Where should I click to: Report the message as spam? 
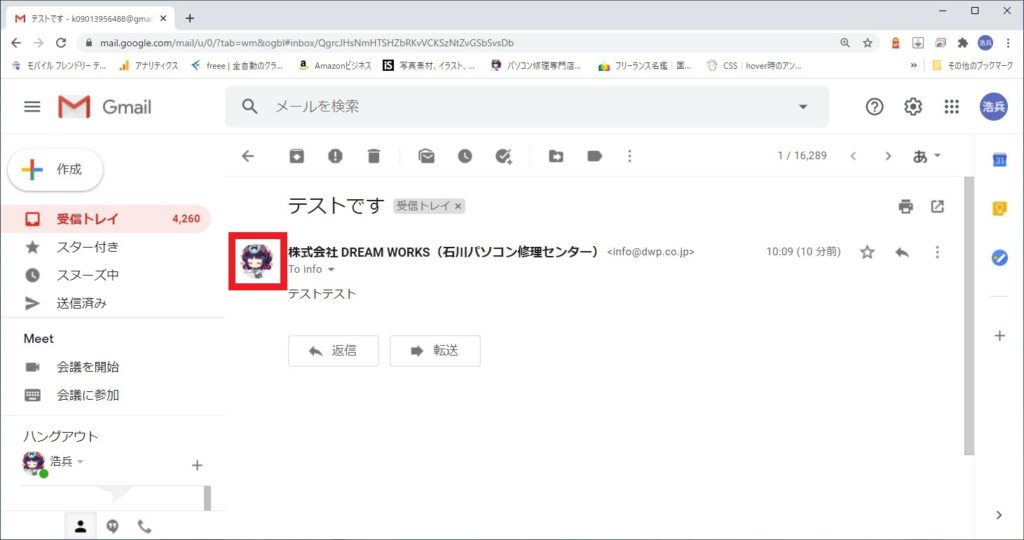[x=335, y=156]
